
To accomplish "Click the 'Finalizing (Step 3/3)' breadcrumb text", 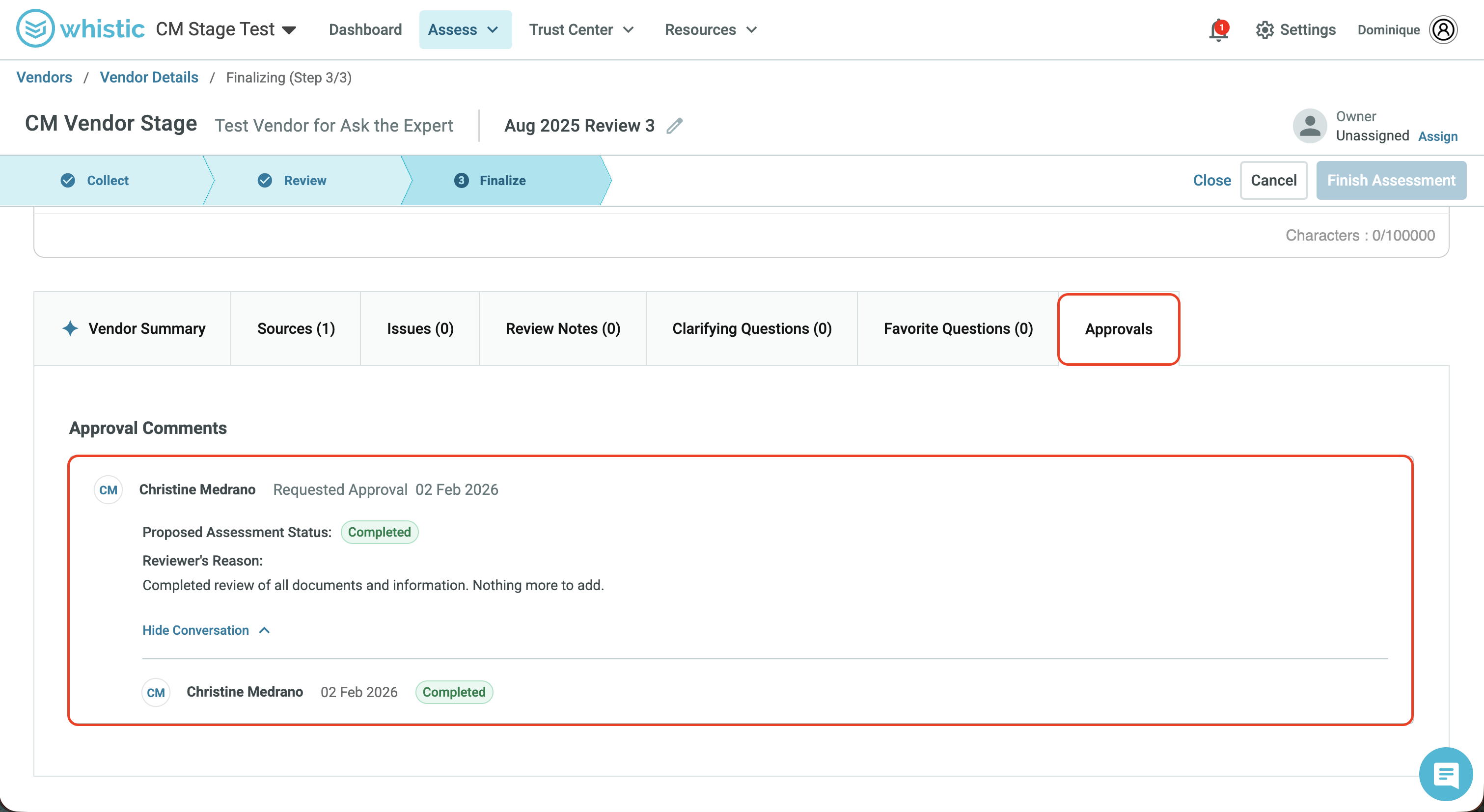I will click(x=289, y=77).
